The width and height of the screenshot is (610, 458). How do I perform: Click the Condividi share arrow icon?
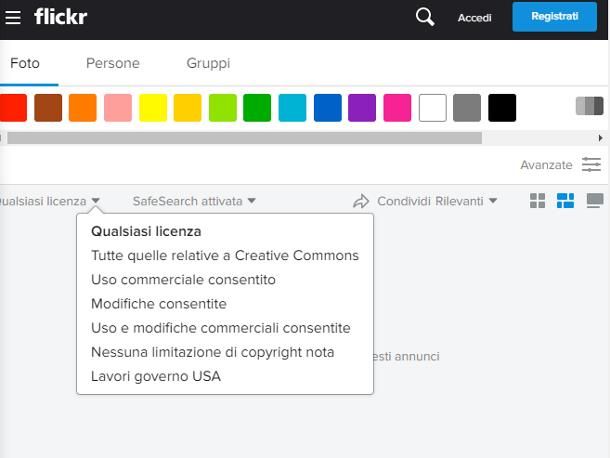pyautogui.click(x=361, y=201)
